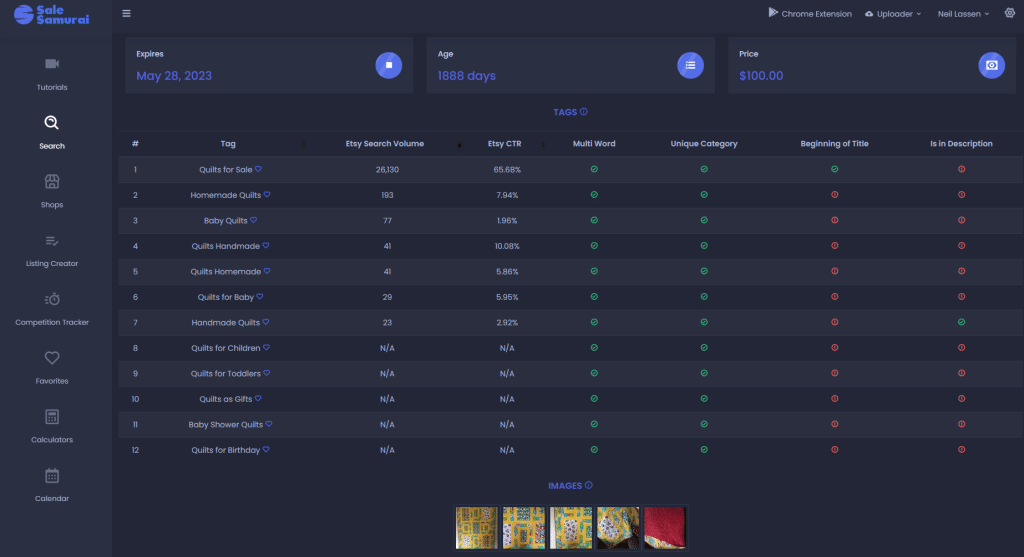Screen dimensions: 1024x557
Task: Open the fourth quilt image thumbnail
Action: (618, 528)
